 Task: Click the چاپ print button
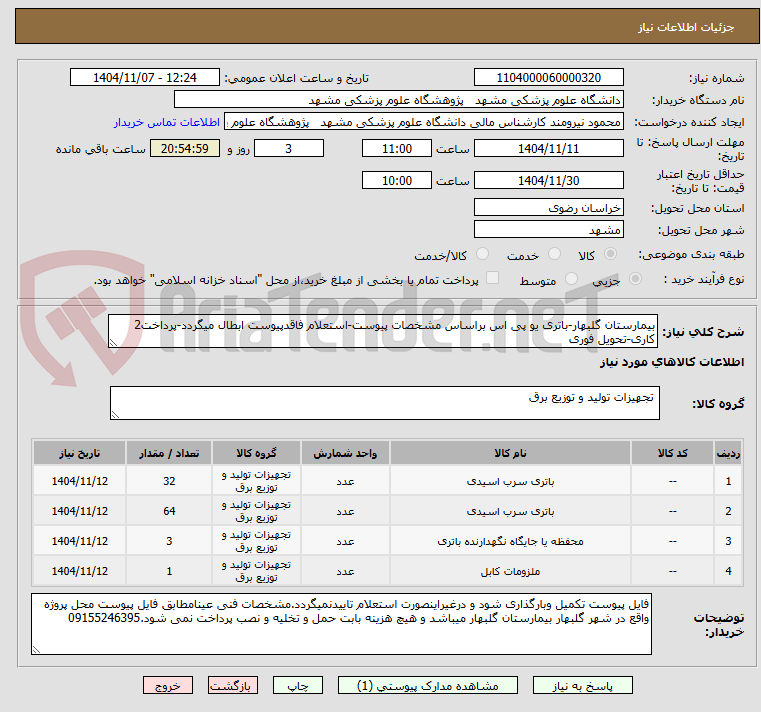point(298,685)
